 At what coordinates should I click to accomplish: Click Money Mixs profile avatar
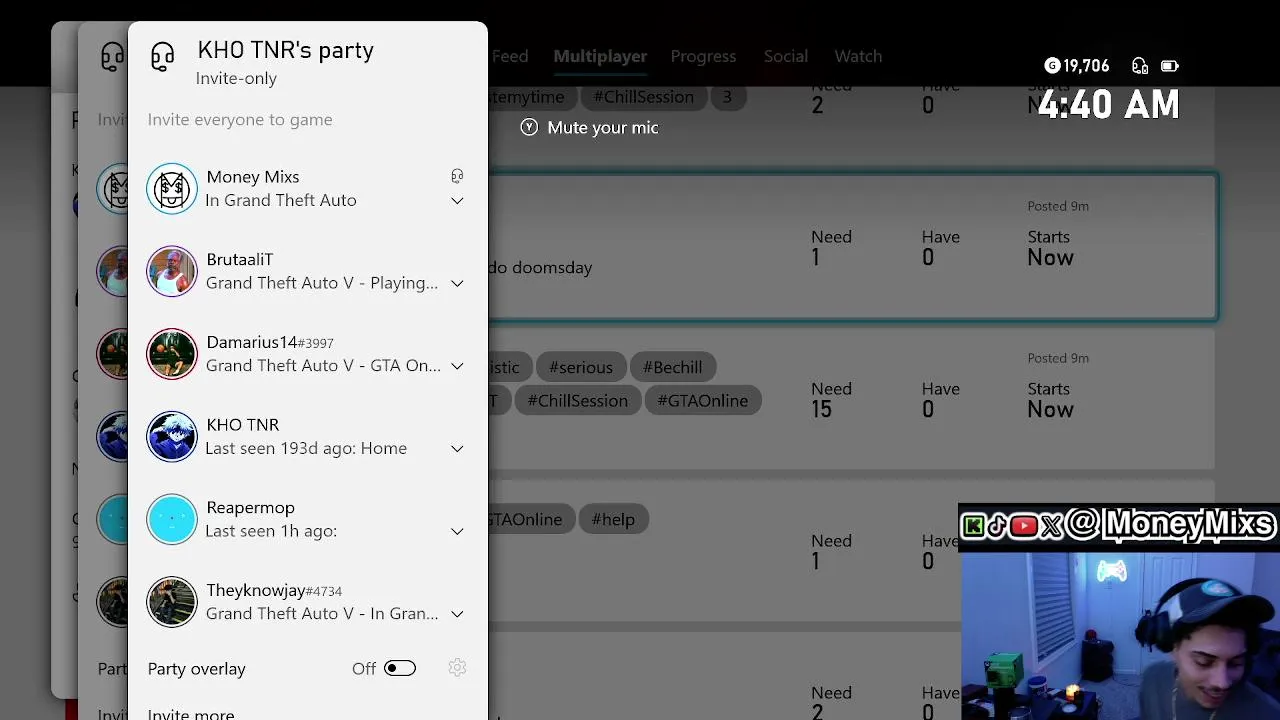coord(172,188)
